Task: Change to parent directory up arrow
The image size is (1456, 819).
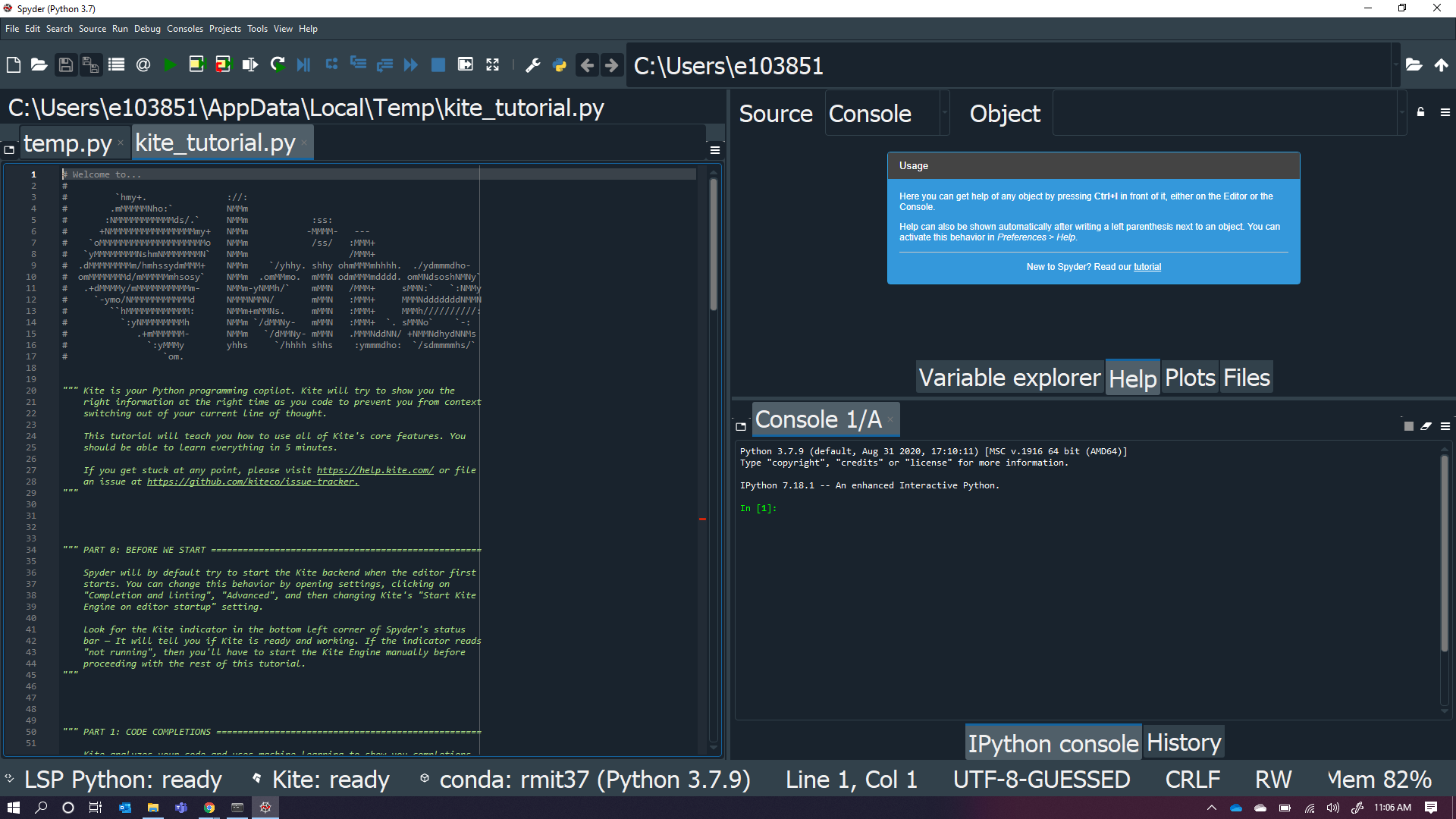Action: coord(1442,65)
